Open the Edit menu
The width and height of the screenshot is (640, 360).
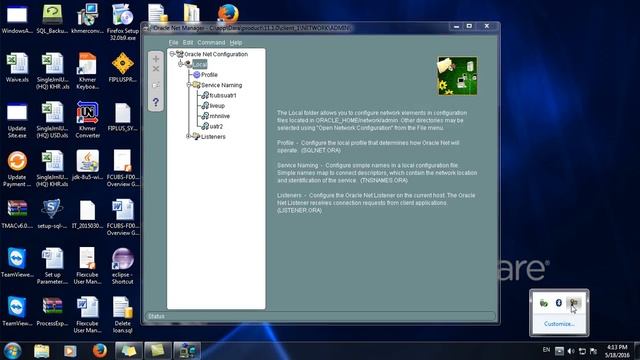click(x=188, y=42)
